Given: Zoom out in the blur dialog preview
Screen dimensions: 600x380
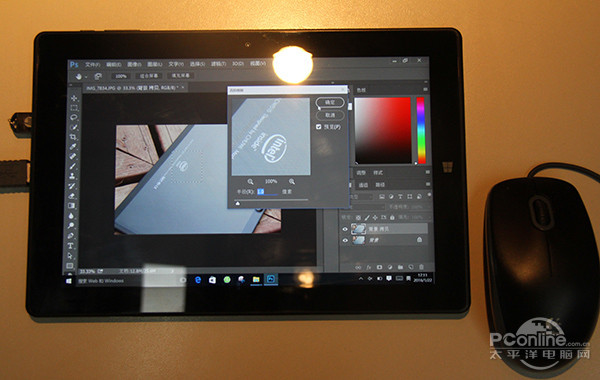Looking at the screenshot, I should click(x=250, y=181).
